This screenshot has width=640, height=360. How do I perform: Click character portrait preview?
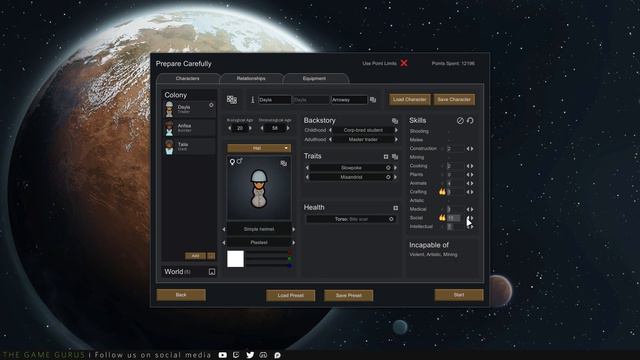pyautogui.click(x=259, y=189)
